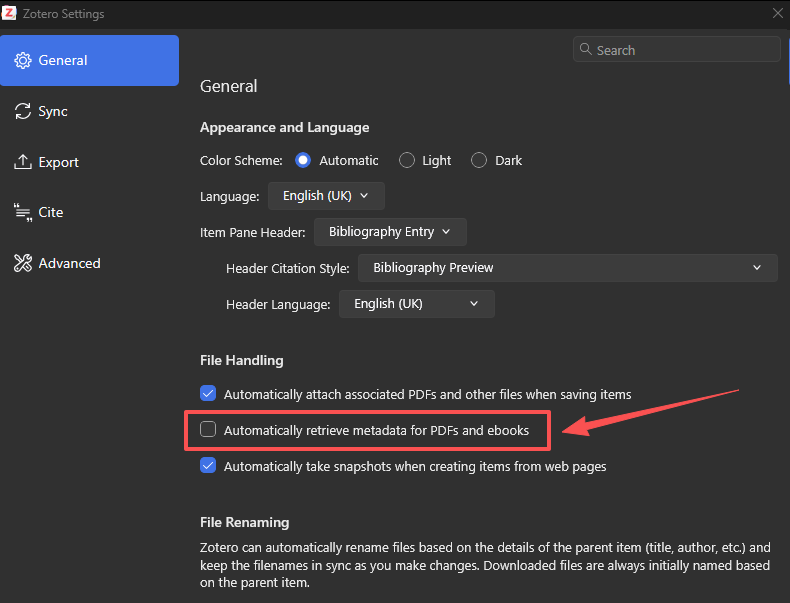Image resolution: width=790 pixels, height=603 pixels.
Task: Click the General gear icon in sidebar
Action: (x=23, y=60)
